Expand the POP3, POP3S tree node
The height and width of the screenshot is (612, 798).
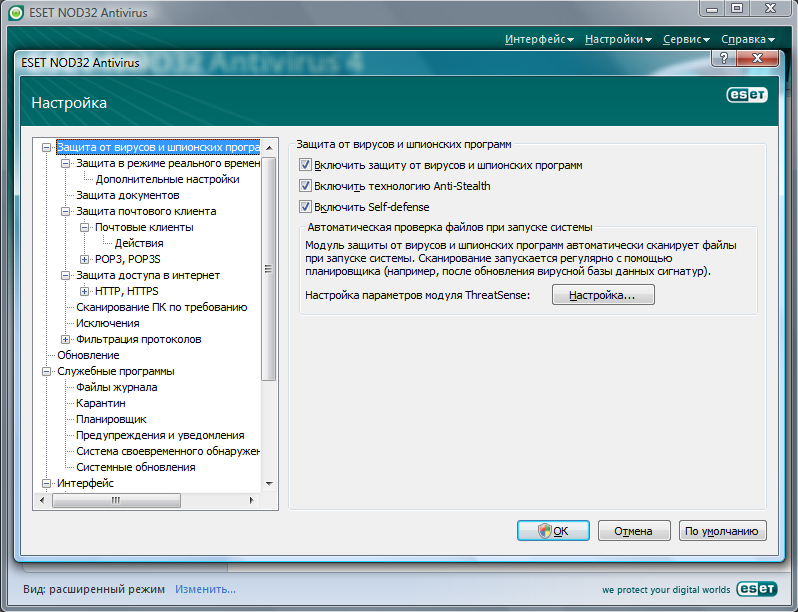(x=85, y=259)
